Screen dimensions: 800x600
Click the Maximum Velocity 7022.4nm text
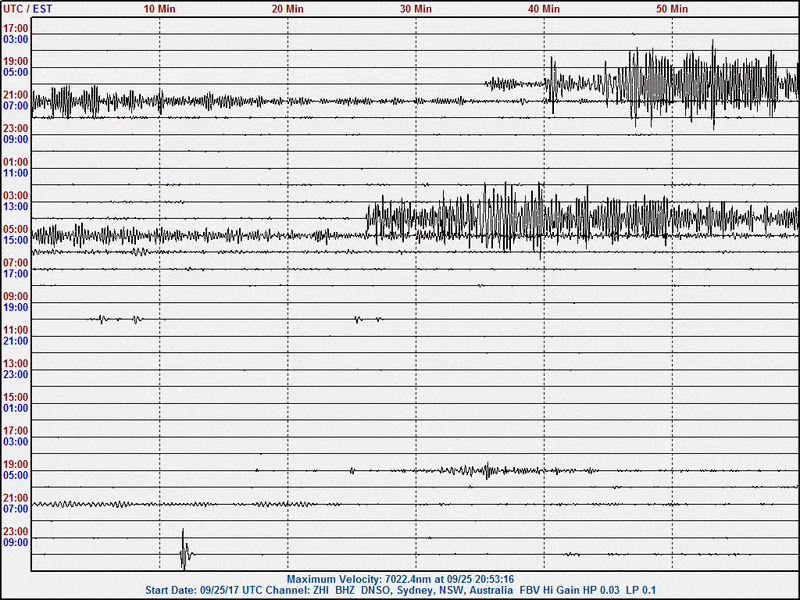(400, 579)
